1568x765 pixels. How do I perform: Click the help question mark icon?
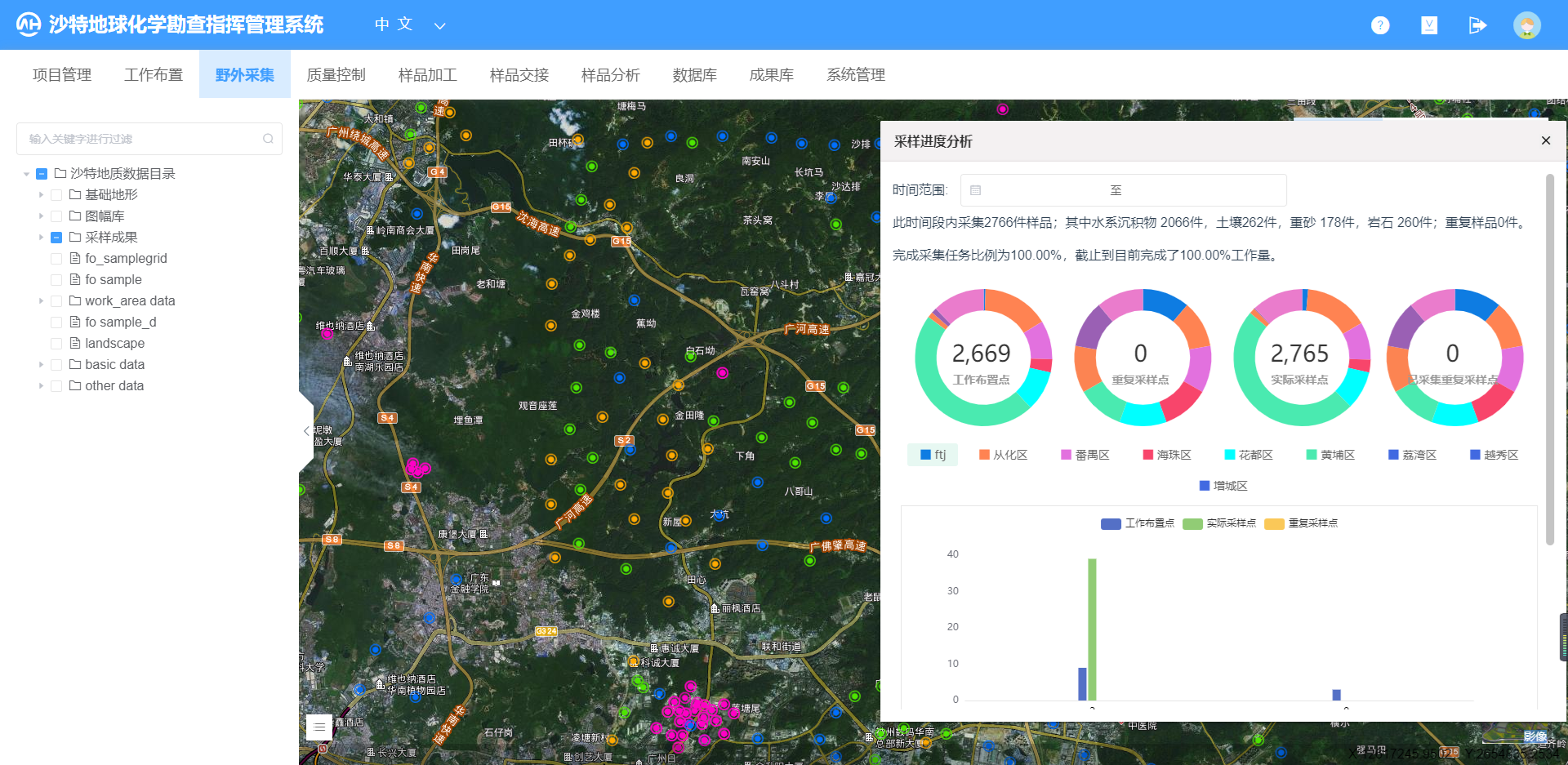pyautogui.click(x=1380, y=25)
